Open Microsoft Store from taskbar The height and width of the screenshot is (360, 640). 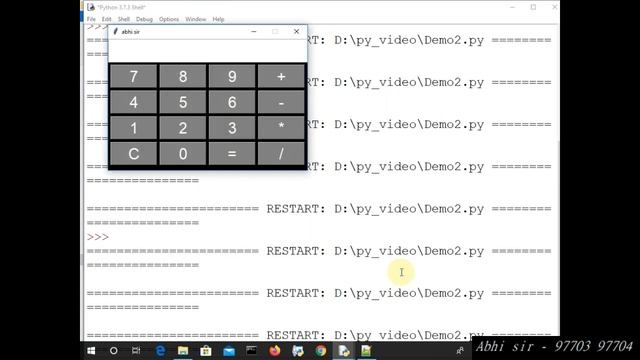point(206,351)
